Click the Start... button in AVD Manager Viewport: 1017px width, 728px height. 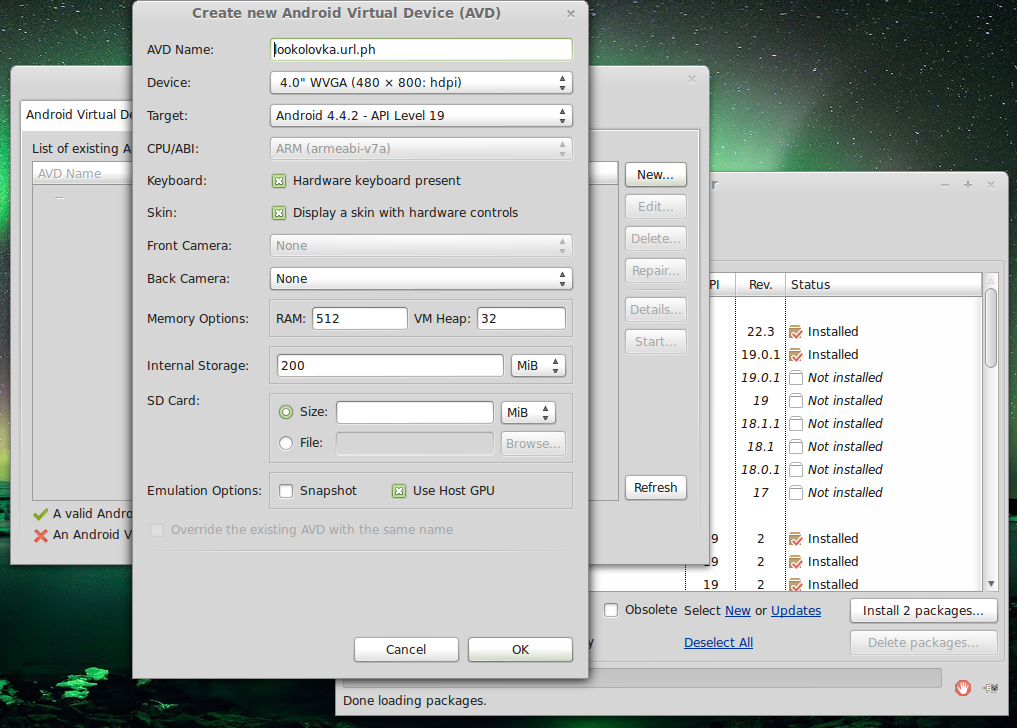point(655,342)
